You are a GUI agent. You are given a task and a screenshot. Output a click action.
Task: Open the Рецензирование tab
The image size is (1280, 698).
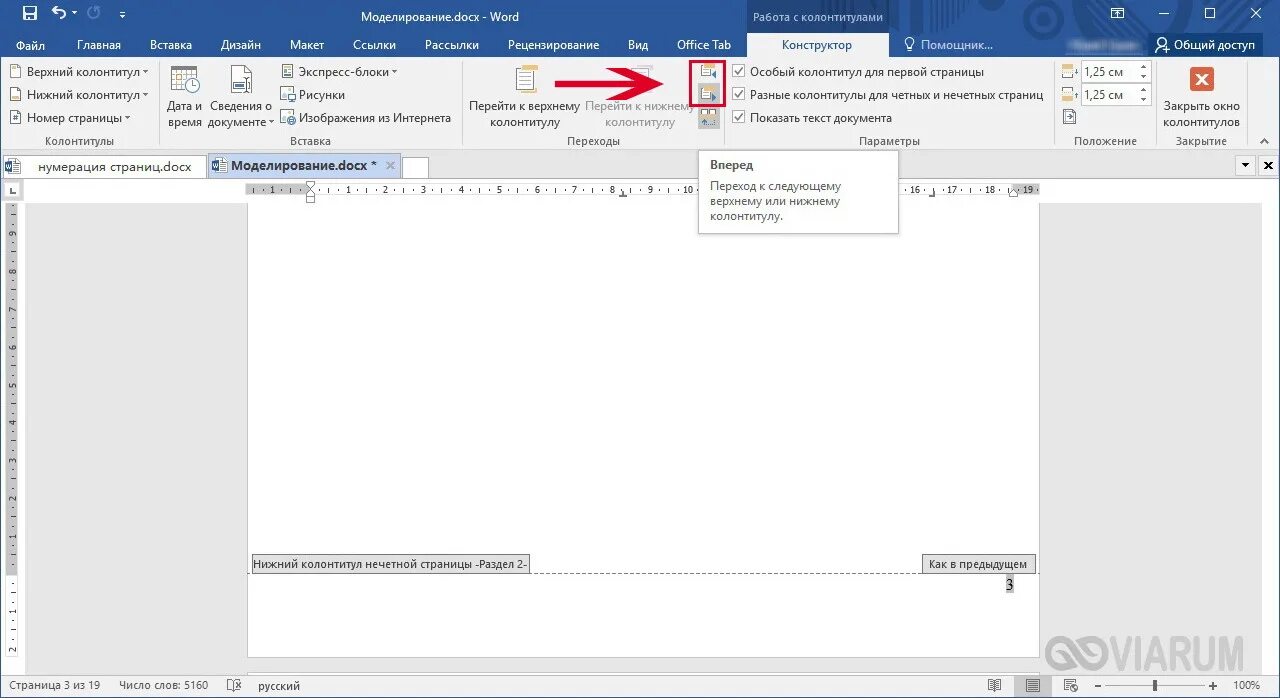click(x=553, y=45)
